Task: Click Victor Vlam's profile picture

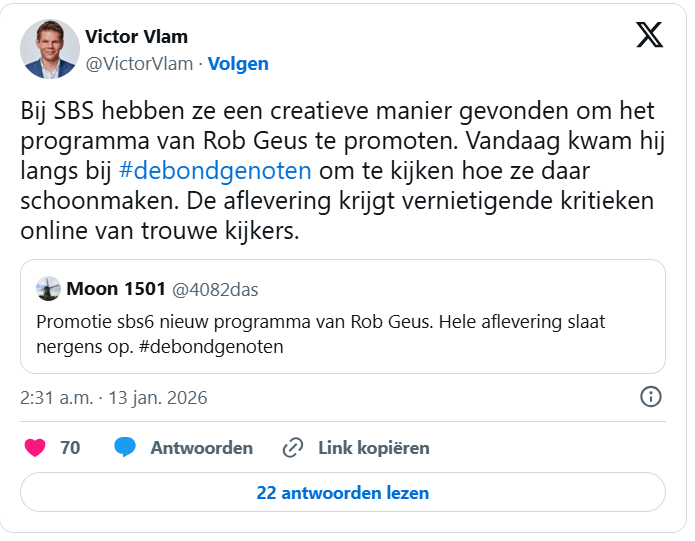Action: click(x=49, y=49)
